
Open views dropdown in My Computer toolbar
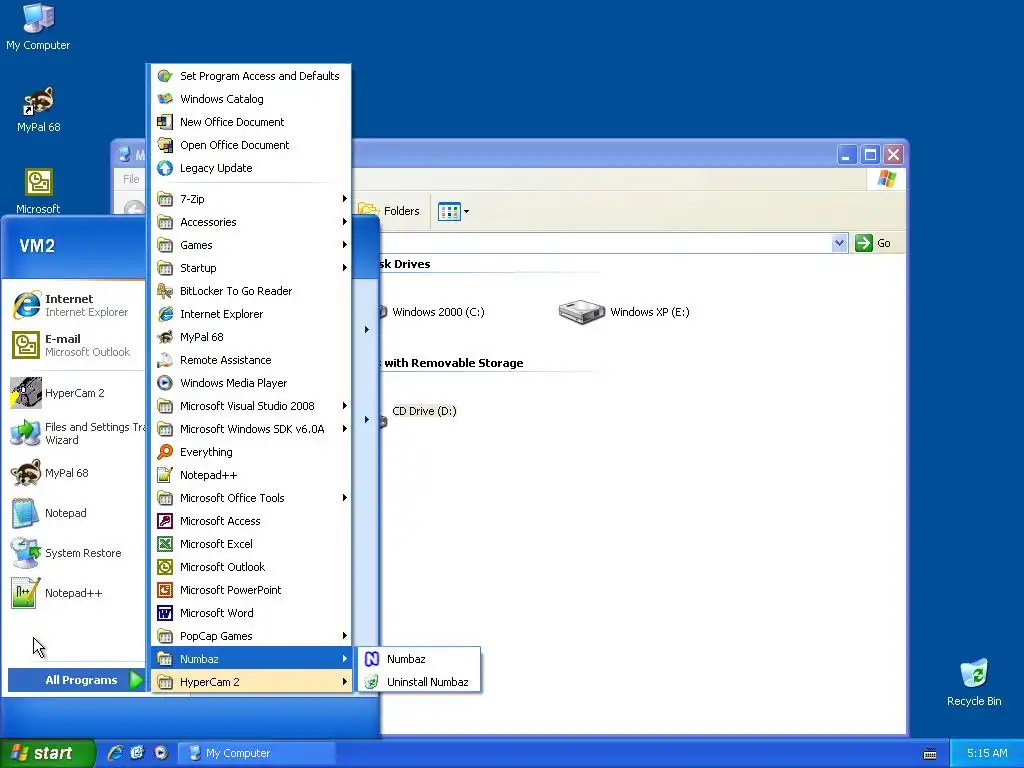(453, 212)
